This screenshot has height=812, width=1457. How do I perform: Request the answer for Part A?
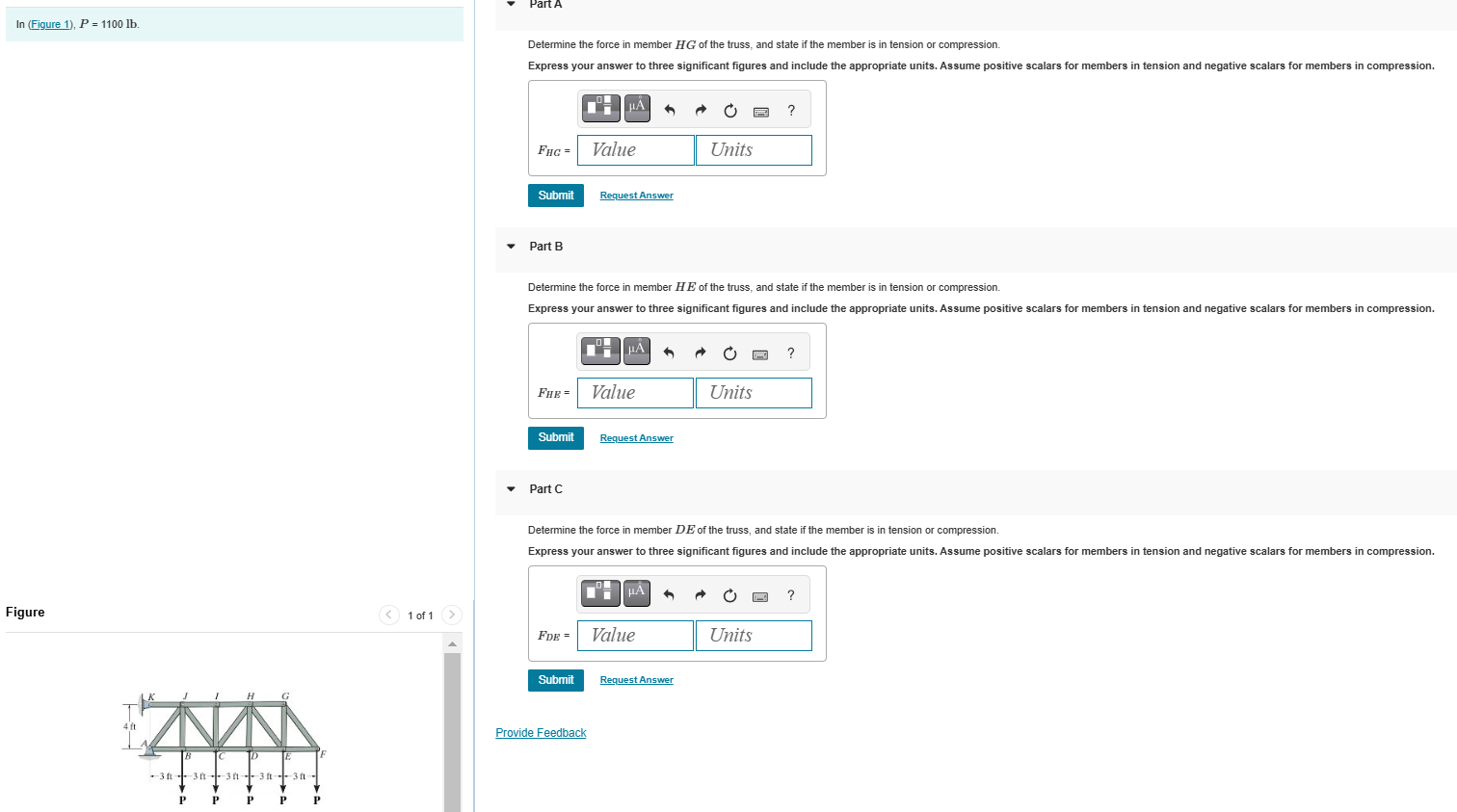636,196
